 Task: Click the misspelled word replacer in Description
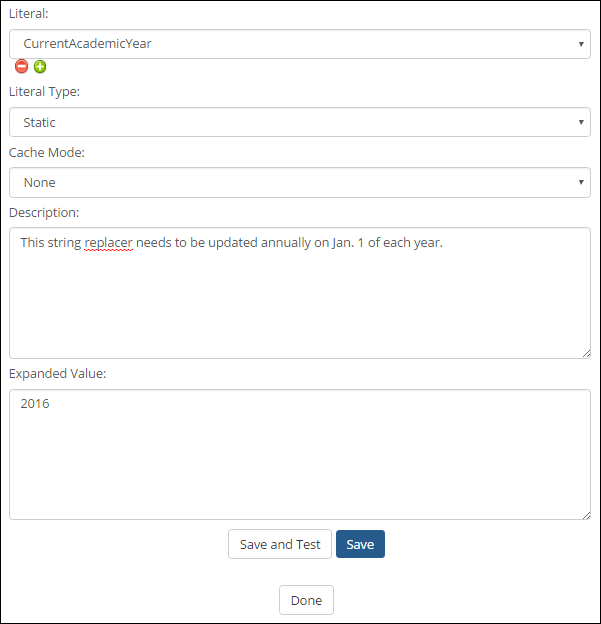(108, 243)
